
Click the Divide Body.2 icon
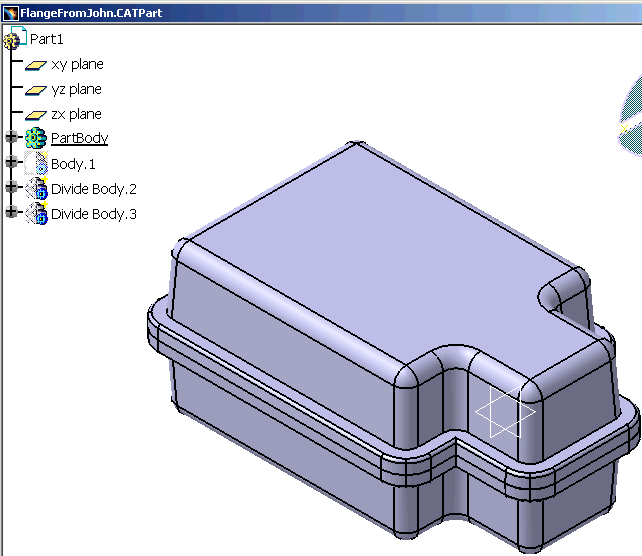37,188
